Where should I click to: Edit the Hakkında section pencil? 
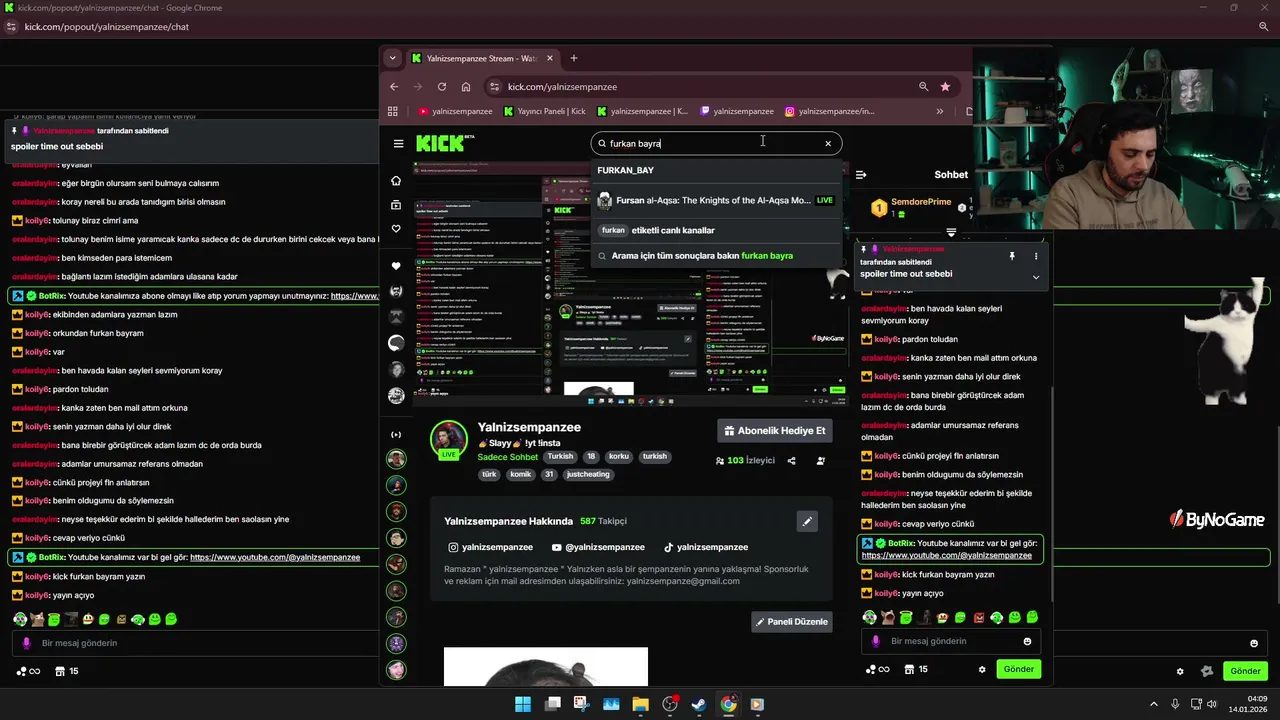(x=807, y=521)
